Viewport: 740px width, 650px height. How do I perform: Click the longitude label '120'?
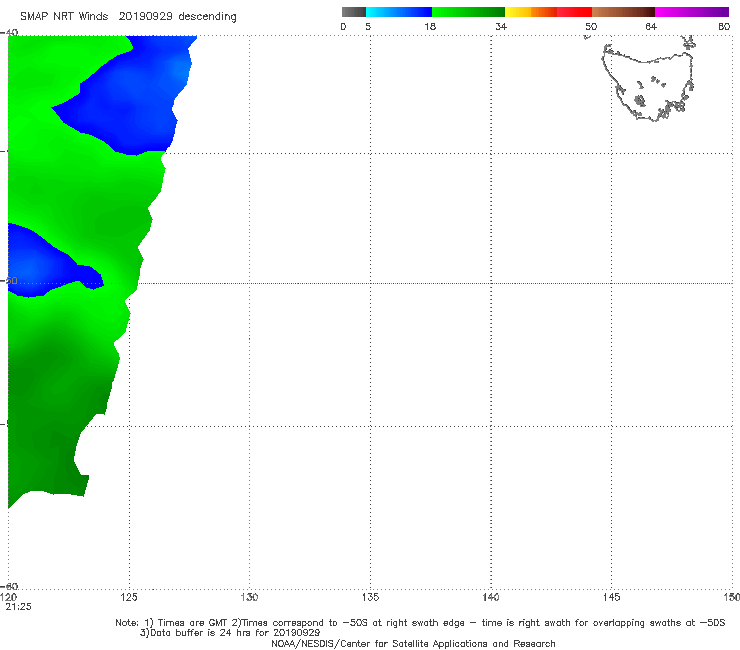click(x=8, y=598)
